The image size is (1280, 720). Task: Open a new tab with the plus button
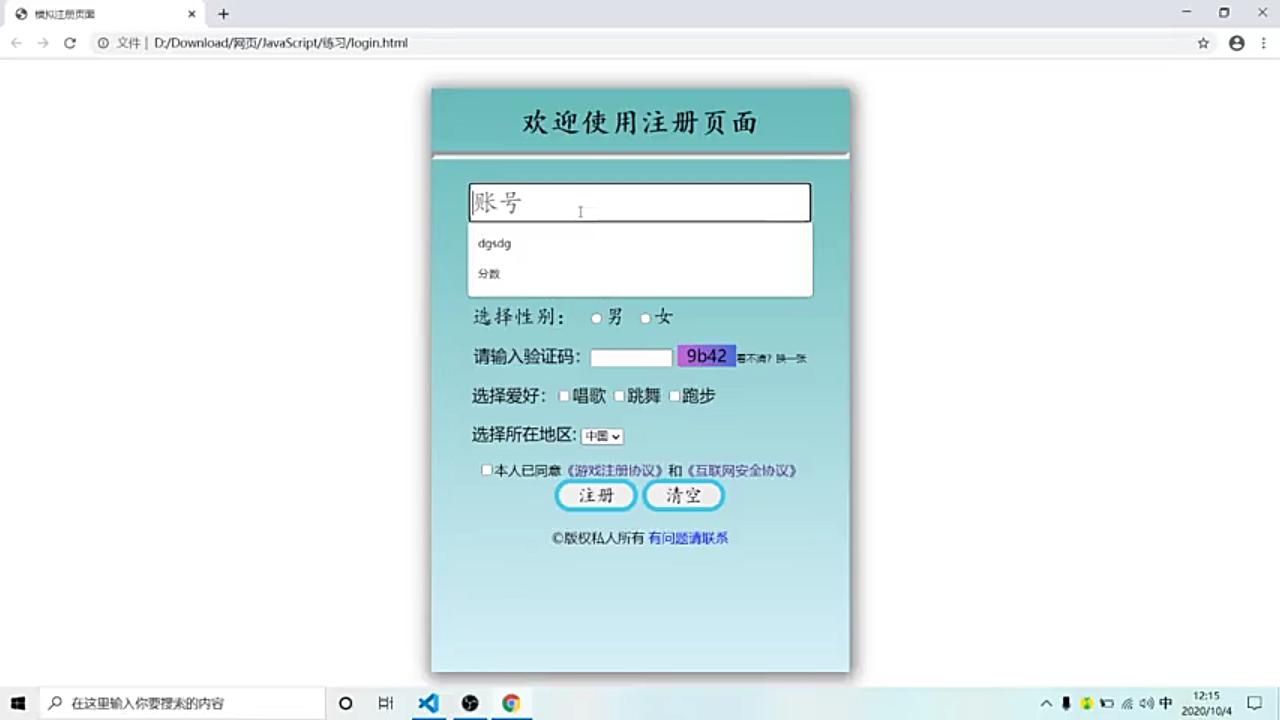pyautogui.click(x=223, y=14)
